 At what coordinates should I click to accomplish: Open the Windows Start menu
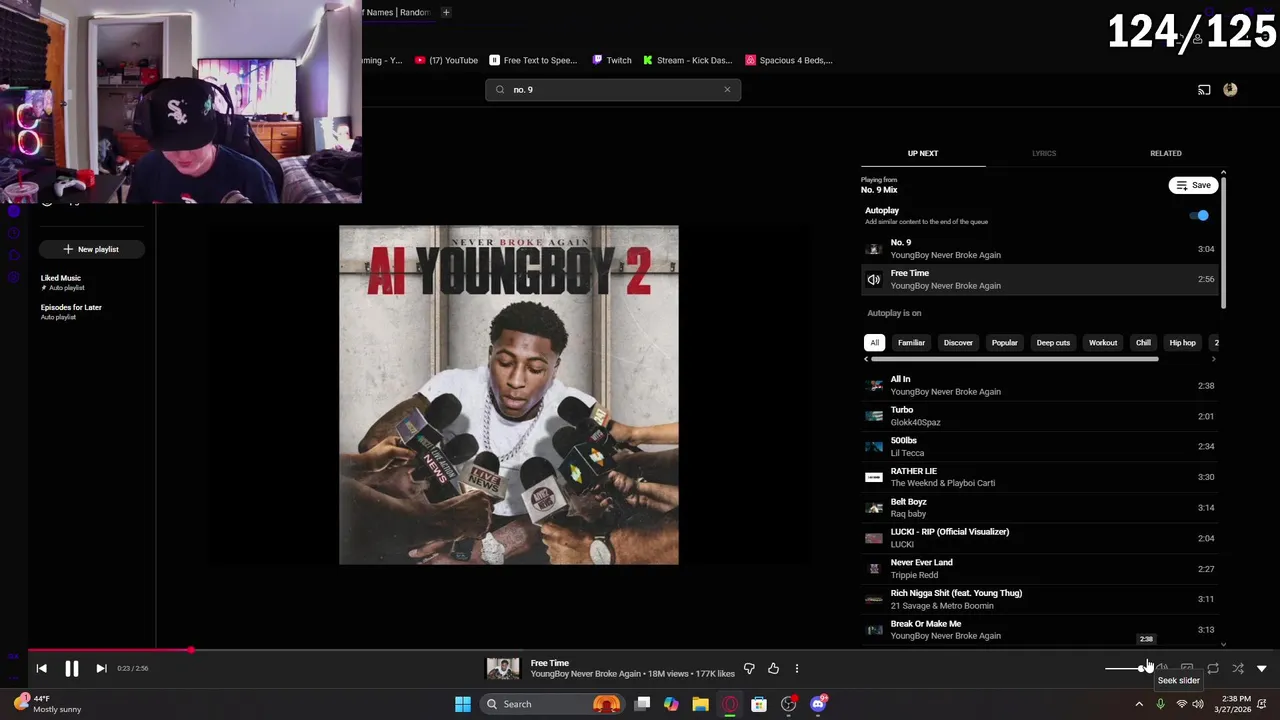click(x=463, y=704)
